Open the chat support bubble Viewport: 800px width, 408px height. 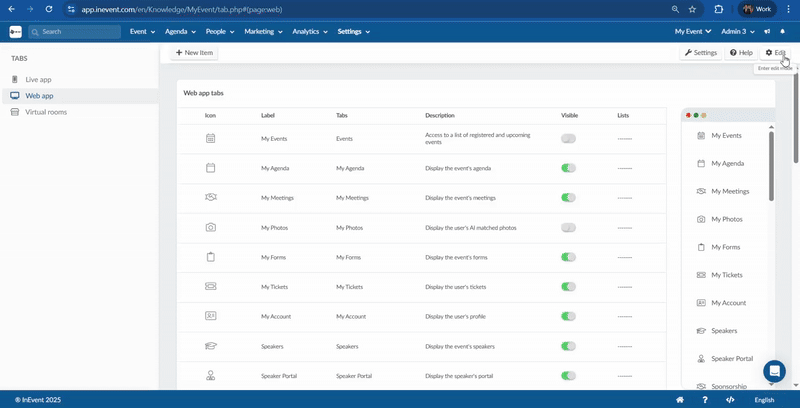(774, 371)
